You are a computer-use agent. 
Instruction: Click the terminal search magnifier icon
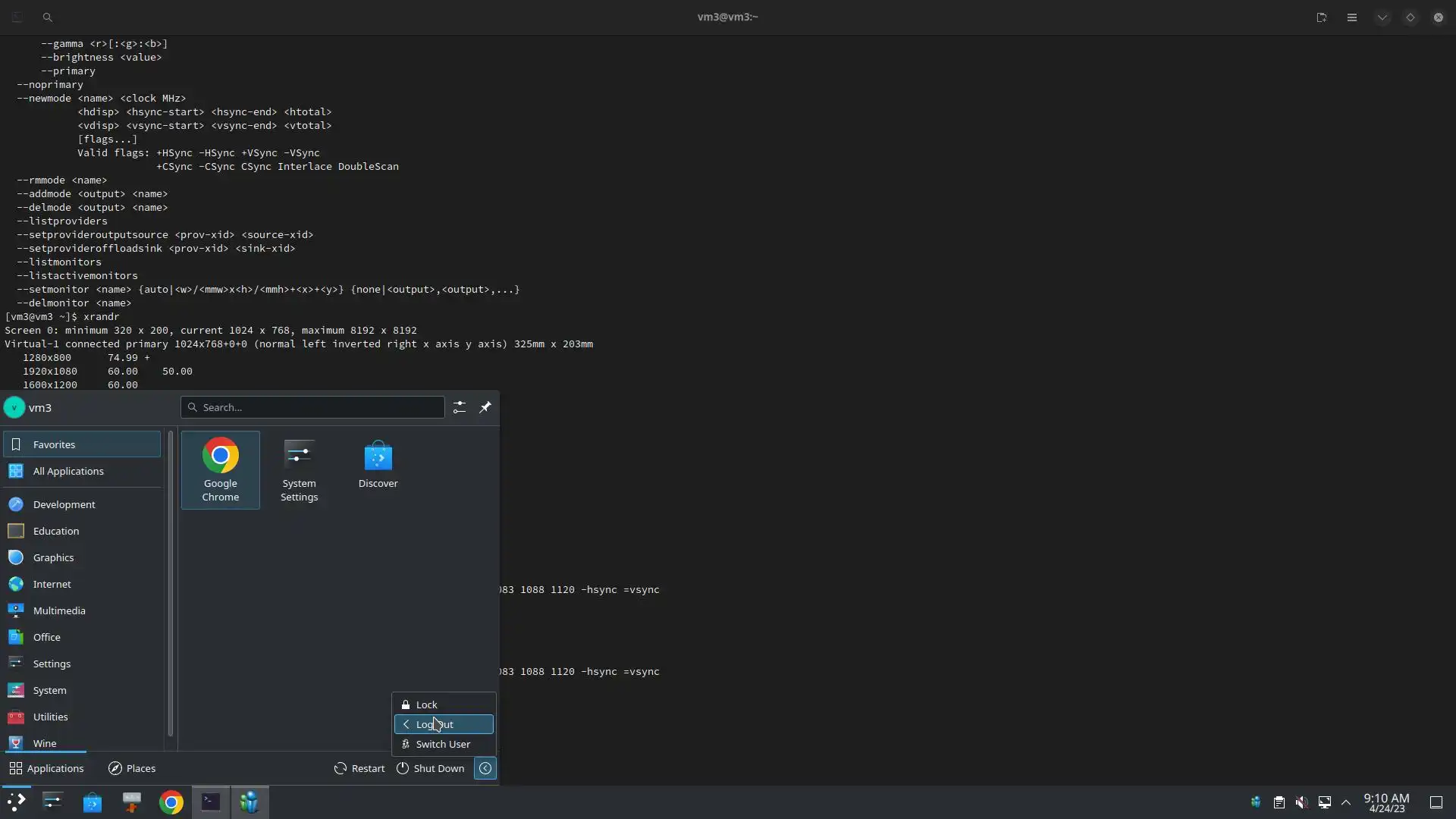47,17
